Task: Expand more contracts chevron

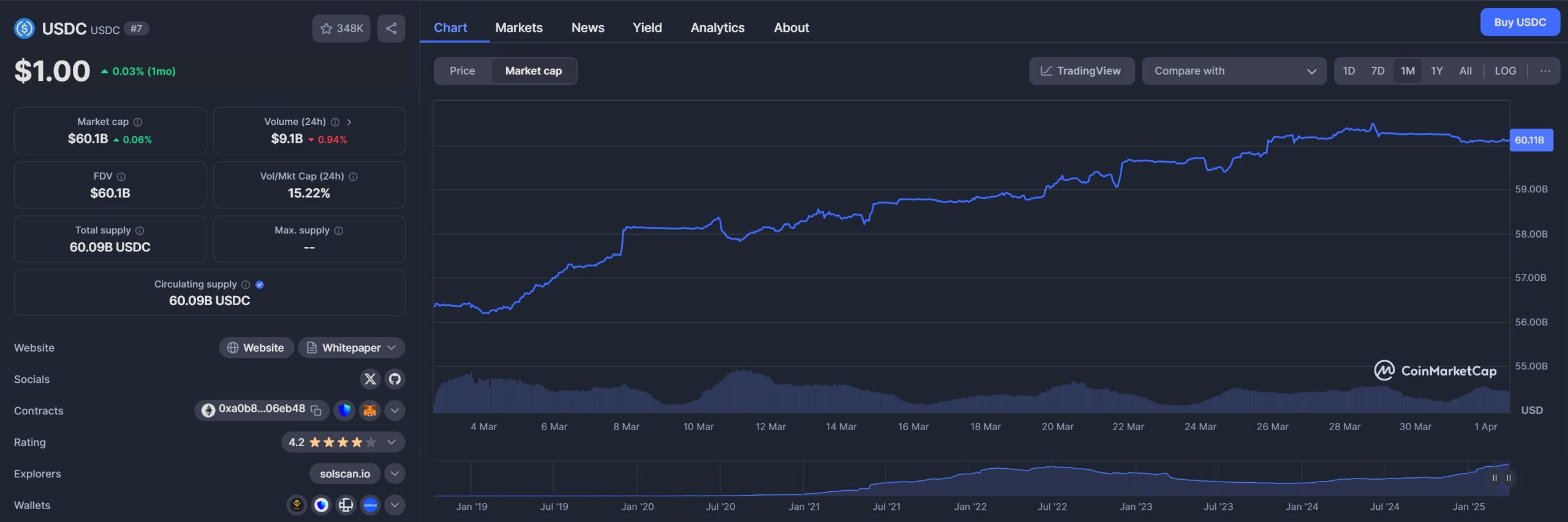Action: [x=395, y=410]
